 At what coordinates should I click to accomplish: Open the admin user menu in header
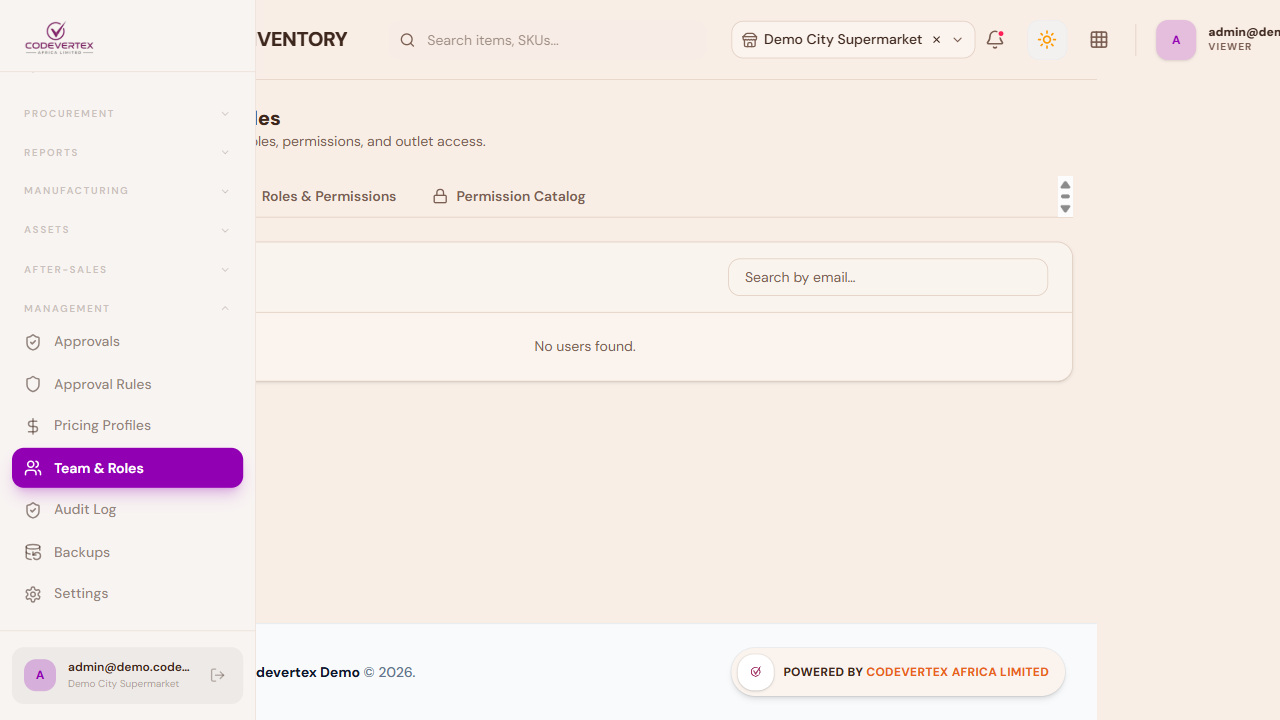pos(1218,40)
